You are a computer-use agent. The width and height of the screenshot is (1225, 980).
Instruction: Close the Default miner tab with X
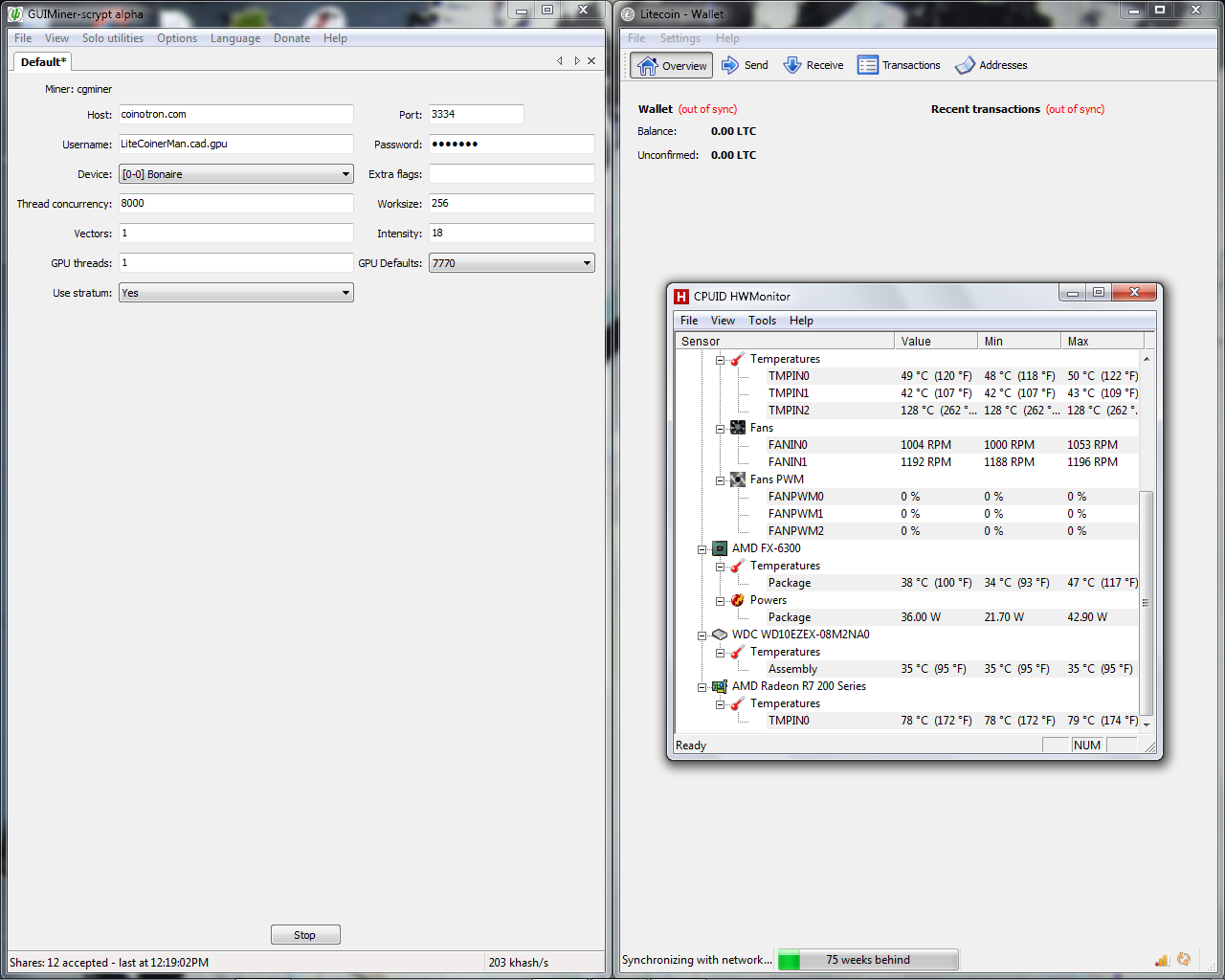coord(591,60)
